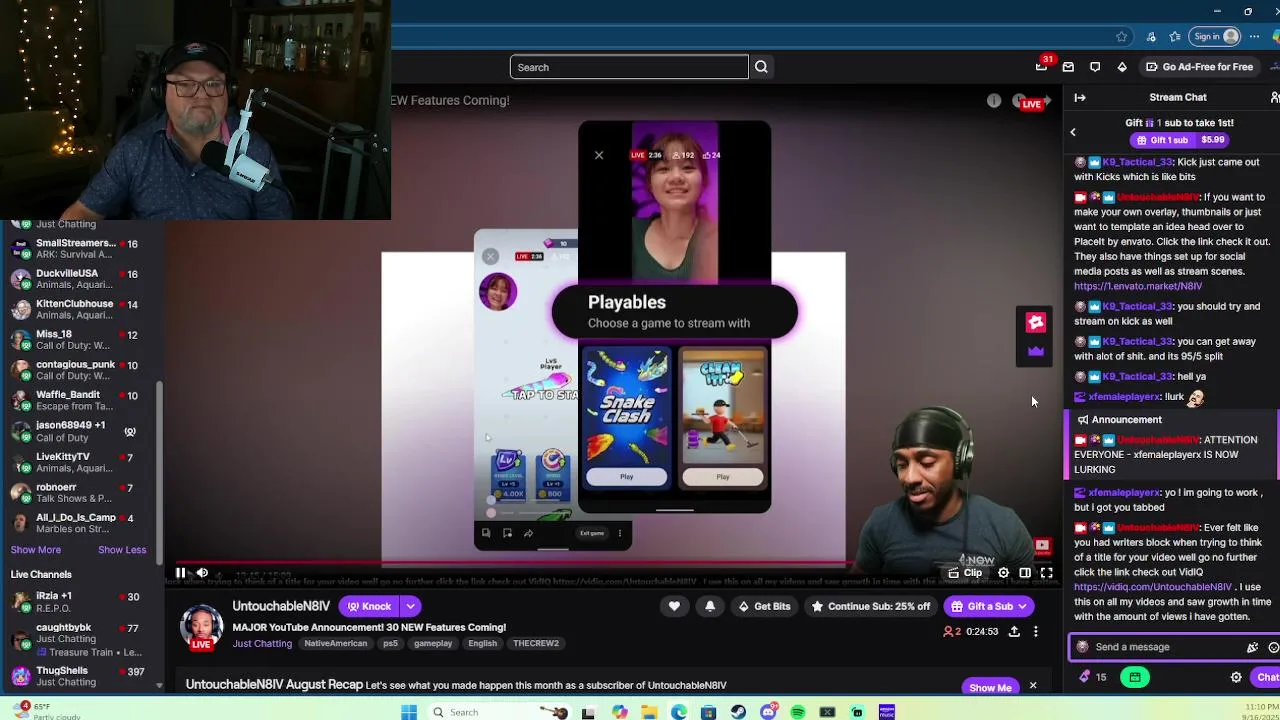Open video player settings gear

(1003, 573)
